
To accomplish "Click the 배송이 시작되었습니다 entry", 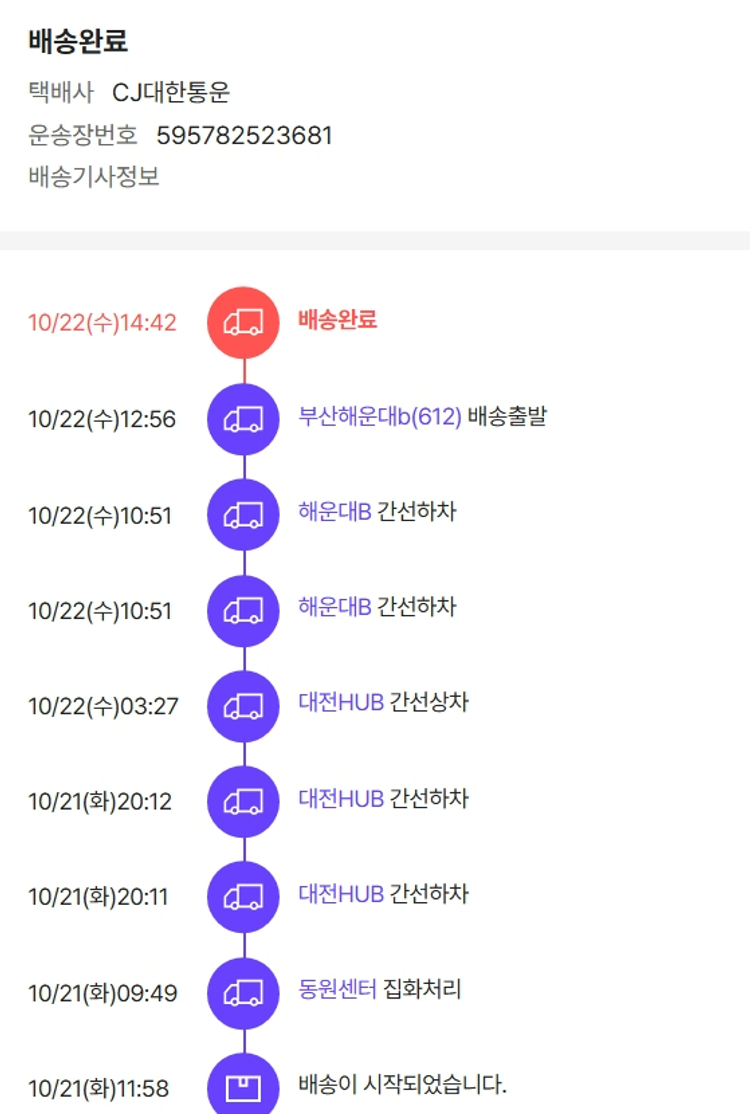I will pos(403,1084).
